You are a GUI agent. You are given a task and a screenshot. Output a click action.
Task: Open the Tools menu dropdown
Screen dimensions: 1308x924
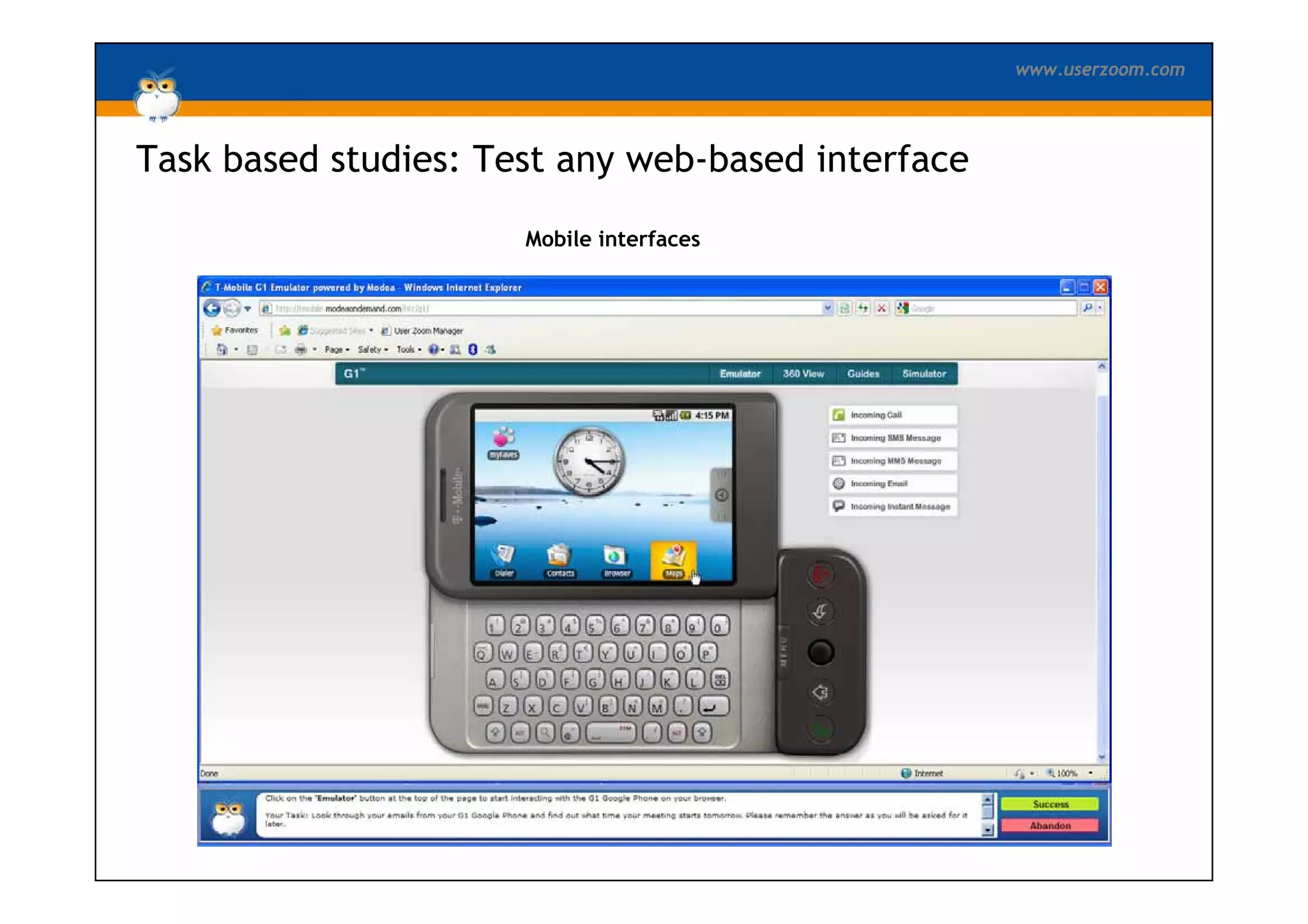408,349
